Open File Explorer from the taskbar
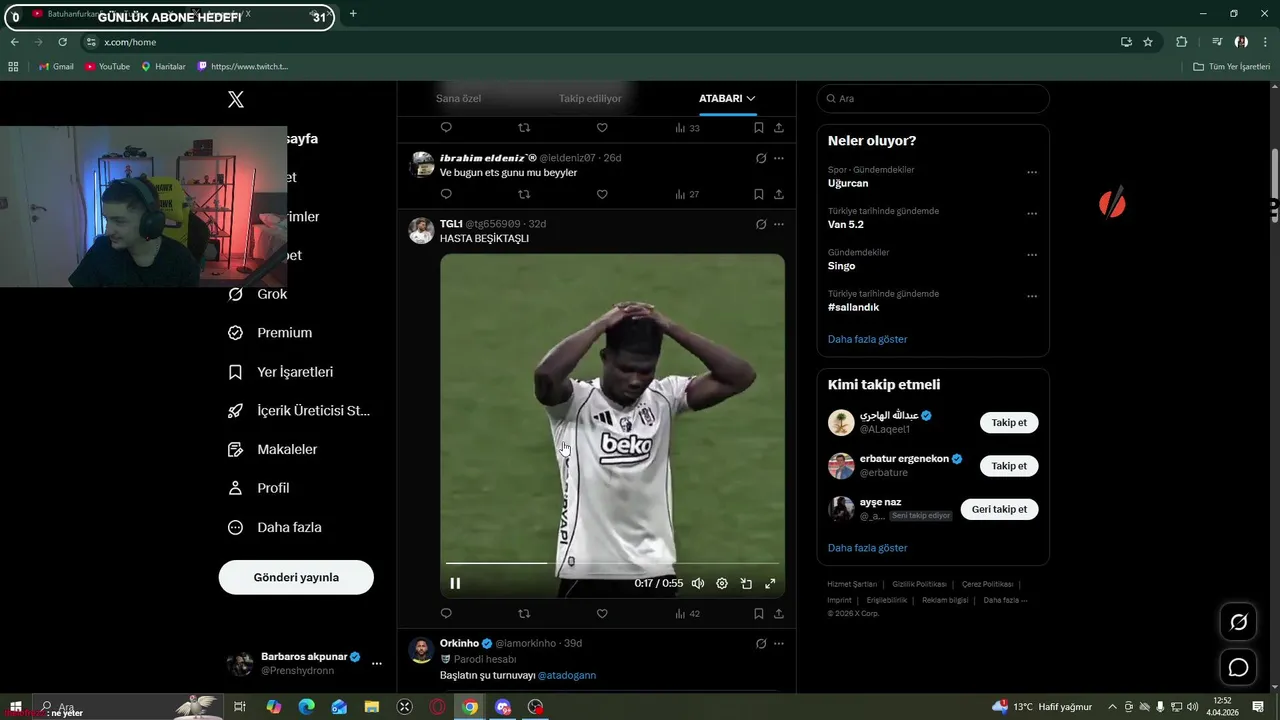The width and height of the screenshot is (1280, 720). tap(372, 707)
